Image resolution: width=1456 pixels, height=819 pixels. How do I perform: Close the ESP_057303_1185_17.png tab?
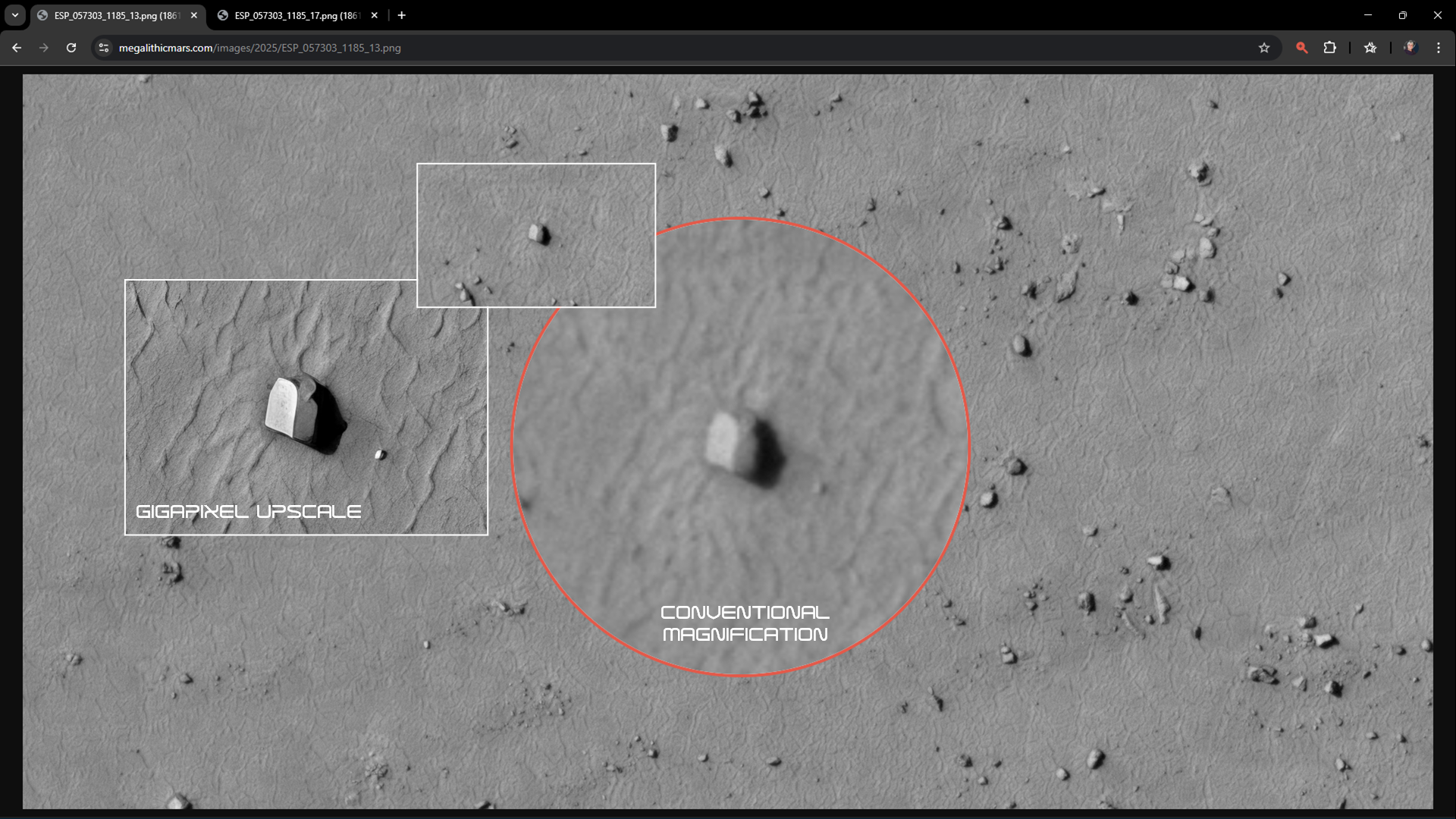375,15
